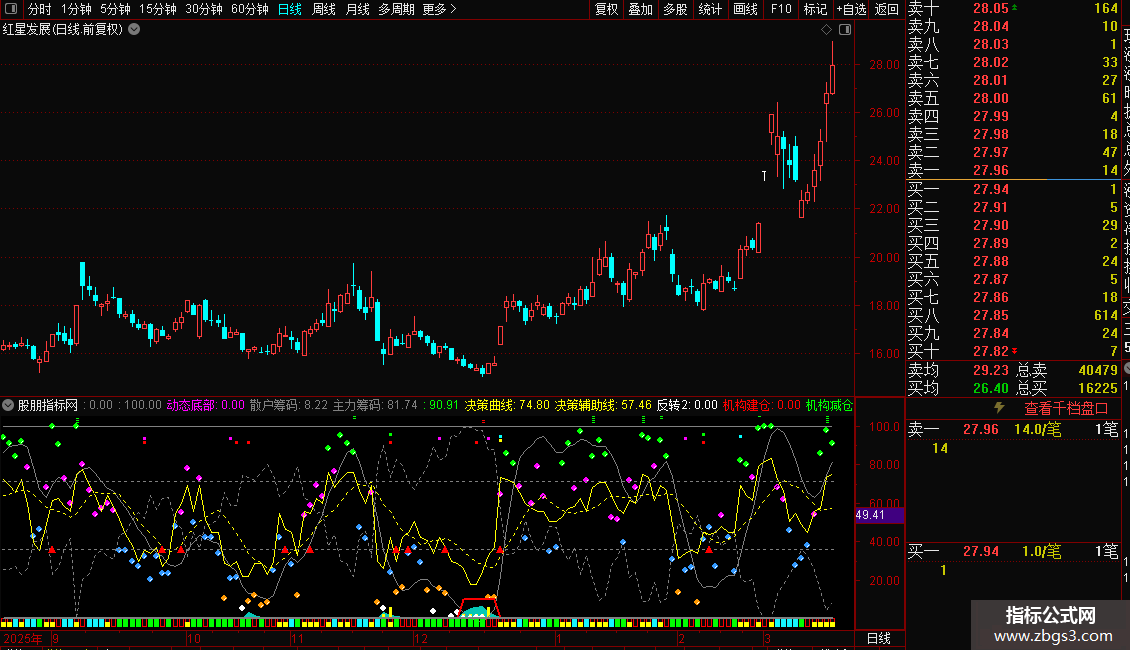Image resolution: width=1130 pixels, height=650 pixels.
Task: Click sell price 28.05 in 卖十 row
Action: click(990, 8)
